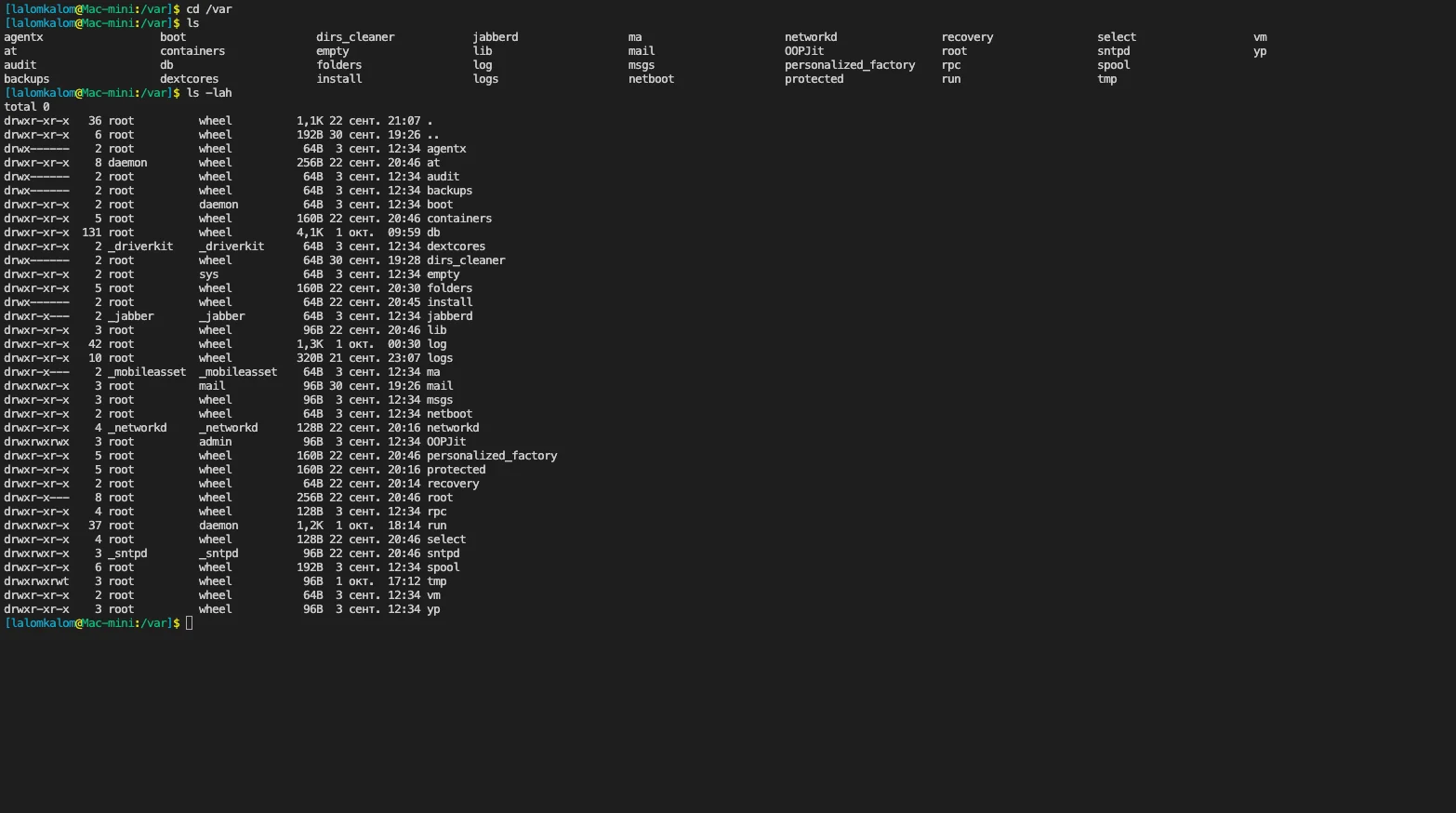
Task: Click the "cd /var" command text
Action: (x=209, y=9)
